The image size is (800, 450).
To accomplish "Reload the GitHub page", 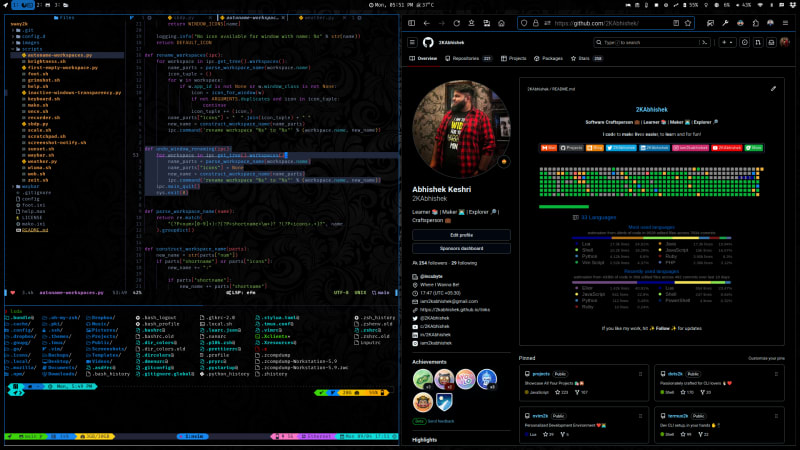I will [x=457, y=23].
